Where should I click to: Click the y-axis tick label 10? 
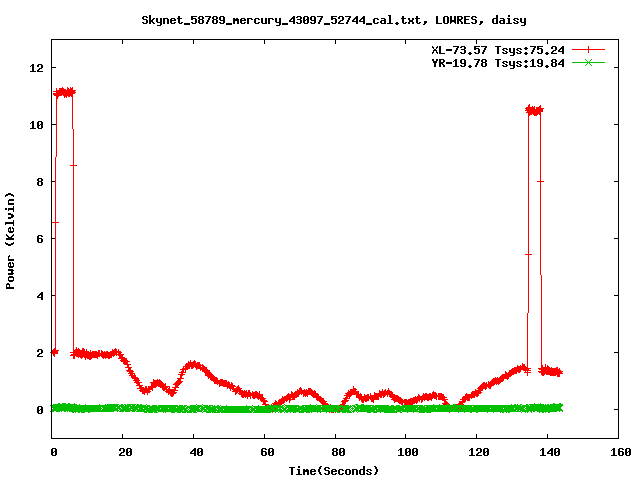tap(36, 125)
